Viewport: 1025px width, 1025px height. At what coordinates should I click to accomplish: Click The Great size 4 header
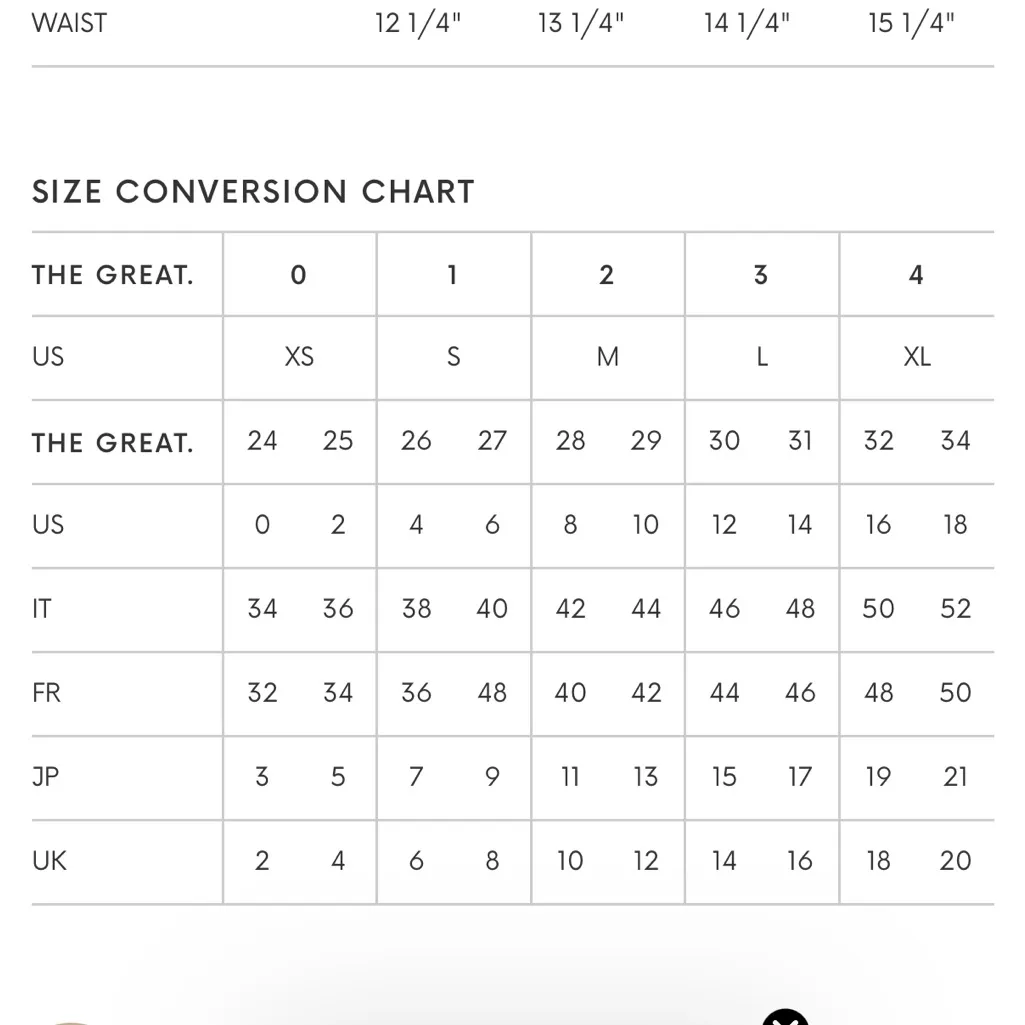click(x=916, y=275)
